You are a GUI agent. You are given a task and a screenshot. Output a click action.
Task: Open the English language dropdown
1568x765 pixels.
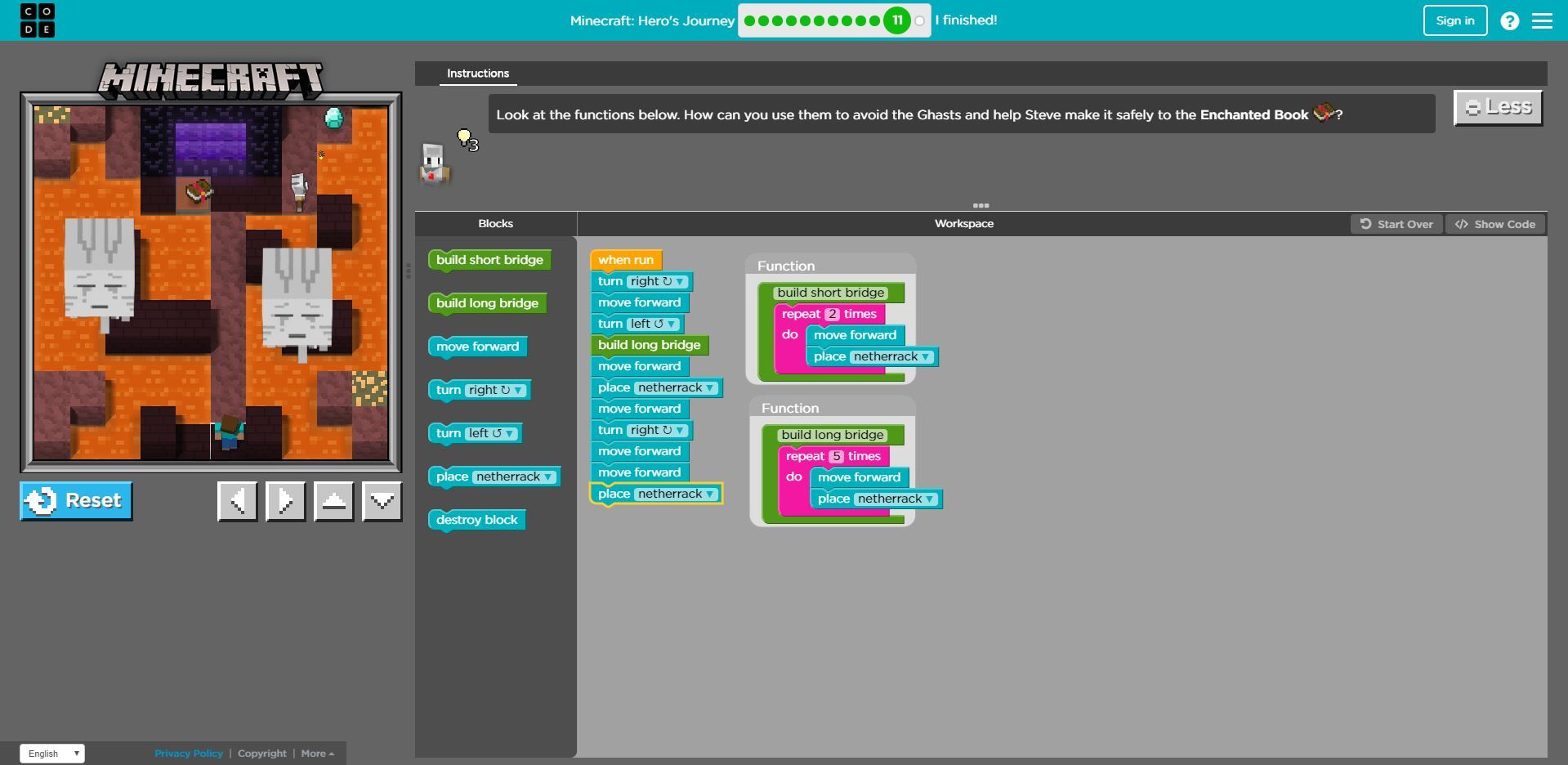52,754
